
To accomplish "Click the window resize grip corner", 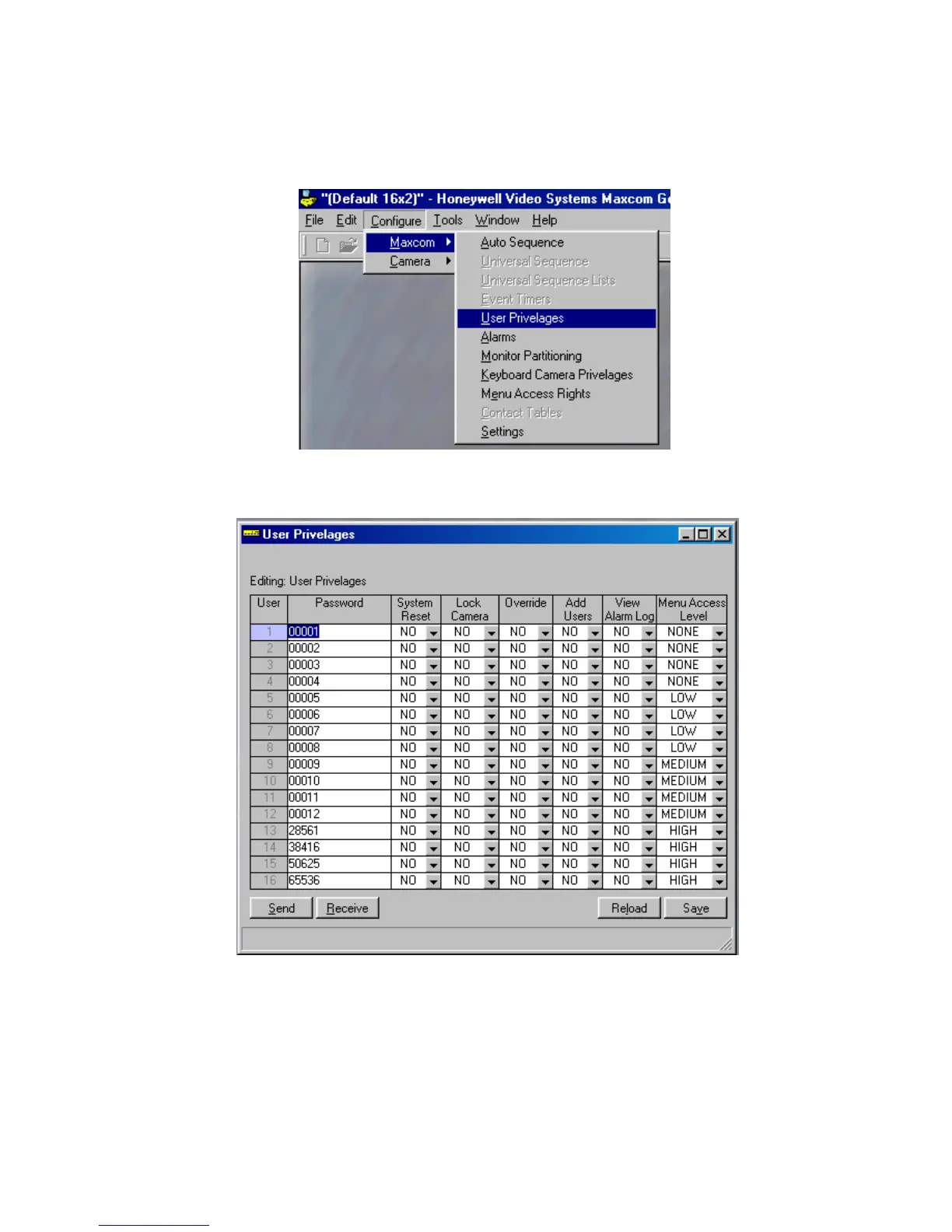I will 726,944.
